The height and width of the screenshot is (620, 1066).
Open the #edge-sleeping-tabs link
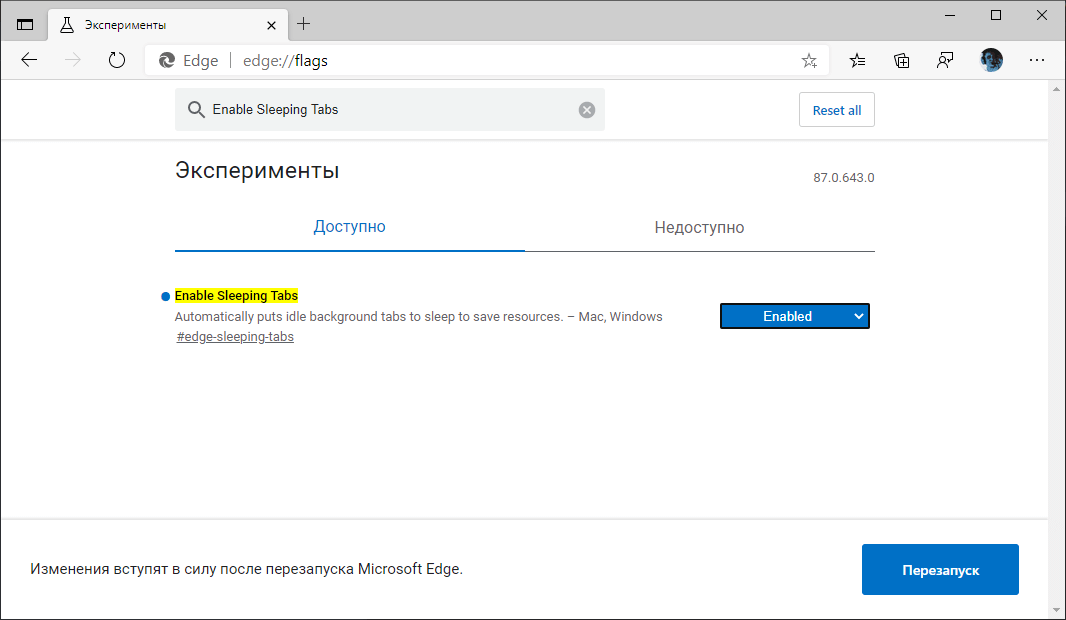coord(235,337)
